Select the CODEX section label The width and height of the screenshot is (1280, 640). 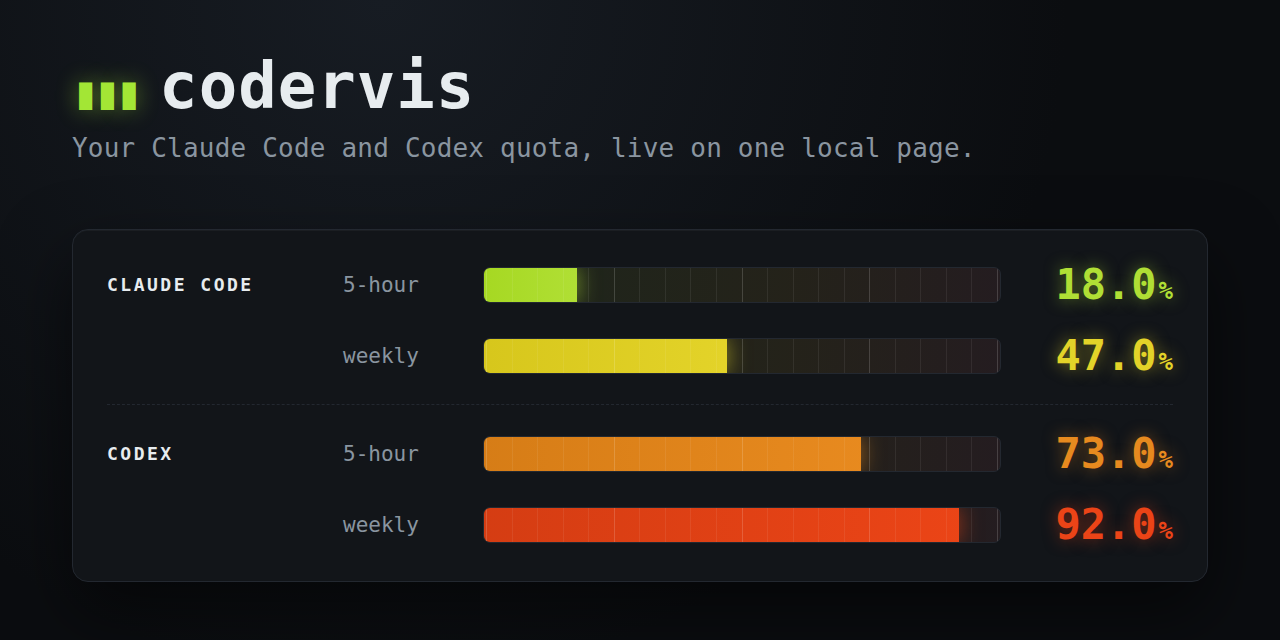pyautogui.click(x=140, y=454)
